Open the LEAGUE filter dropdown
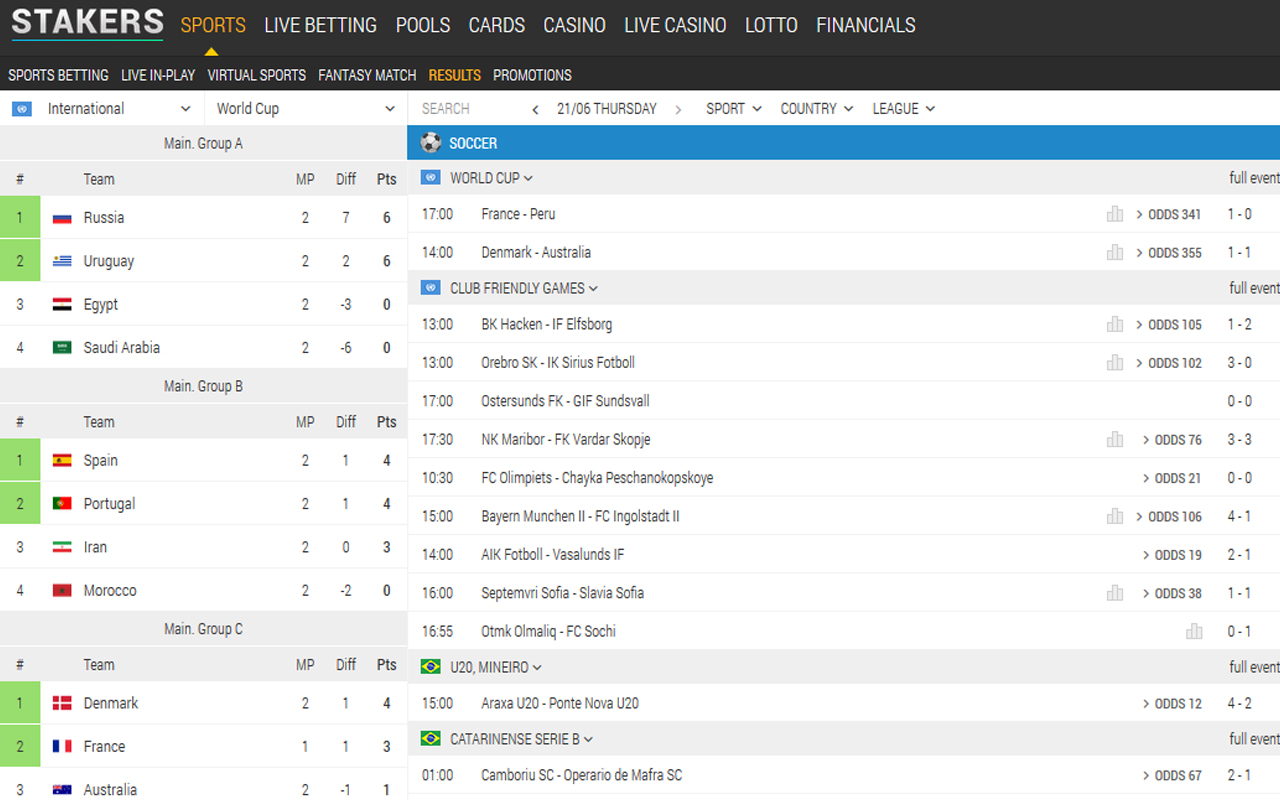Image resolution: width=1280 pixels, height=800 pixels. 903,109
